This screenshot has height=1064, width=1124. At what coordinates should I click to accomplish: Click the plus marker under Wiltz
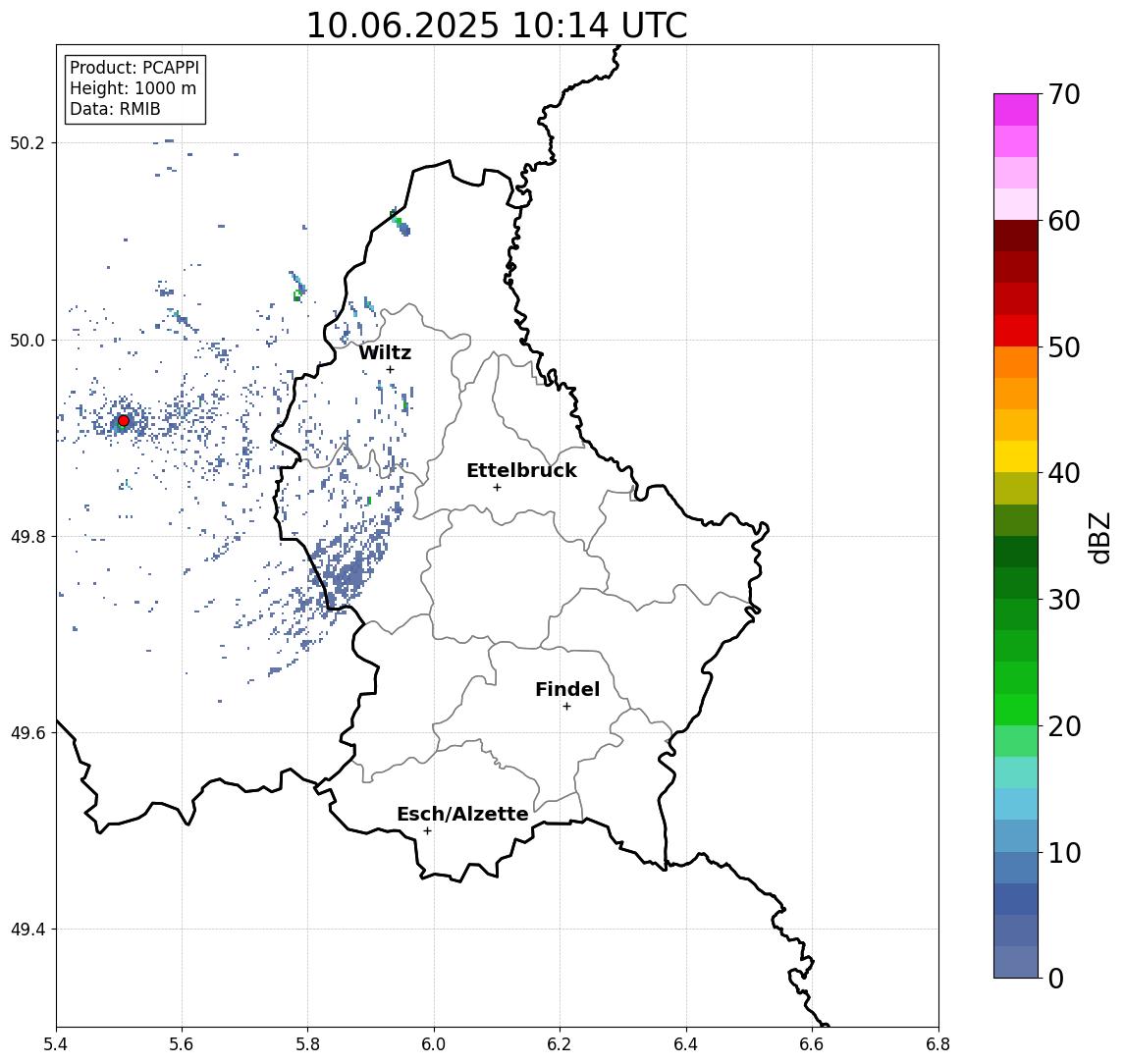click(x=390, y=369)
